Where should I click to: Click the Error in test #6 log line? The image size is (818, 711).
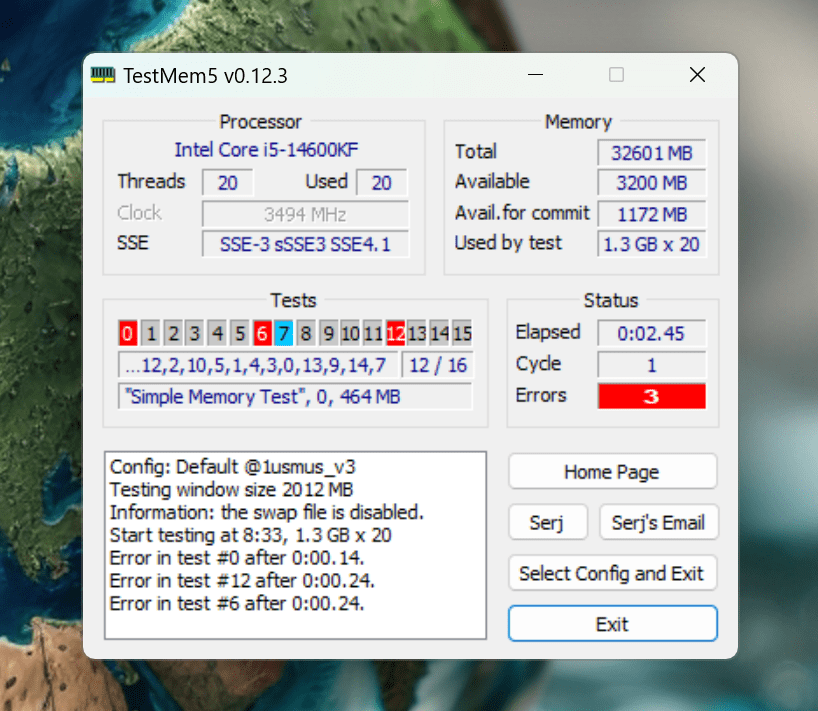point(237,604)
